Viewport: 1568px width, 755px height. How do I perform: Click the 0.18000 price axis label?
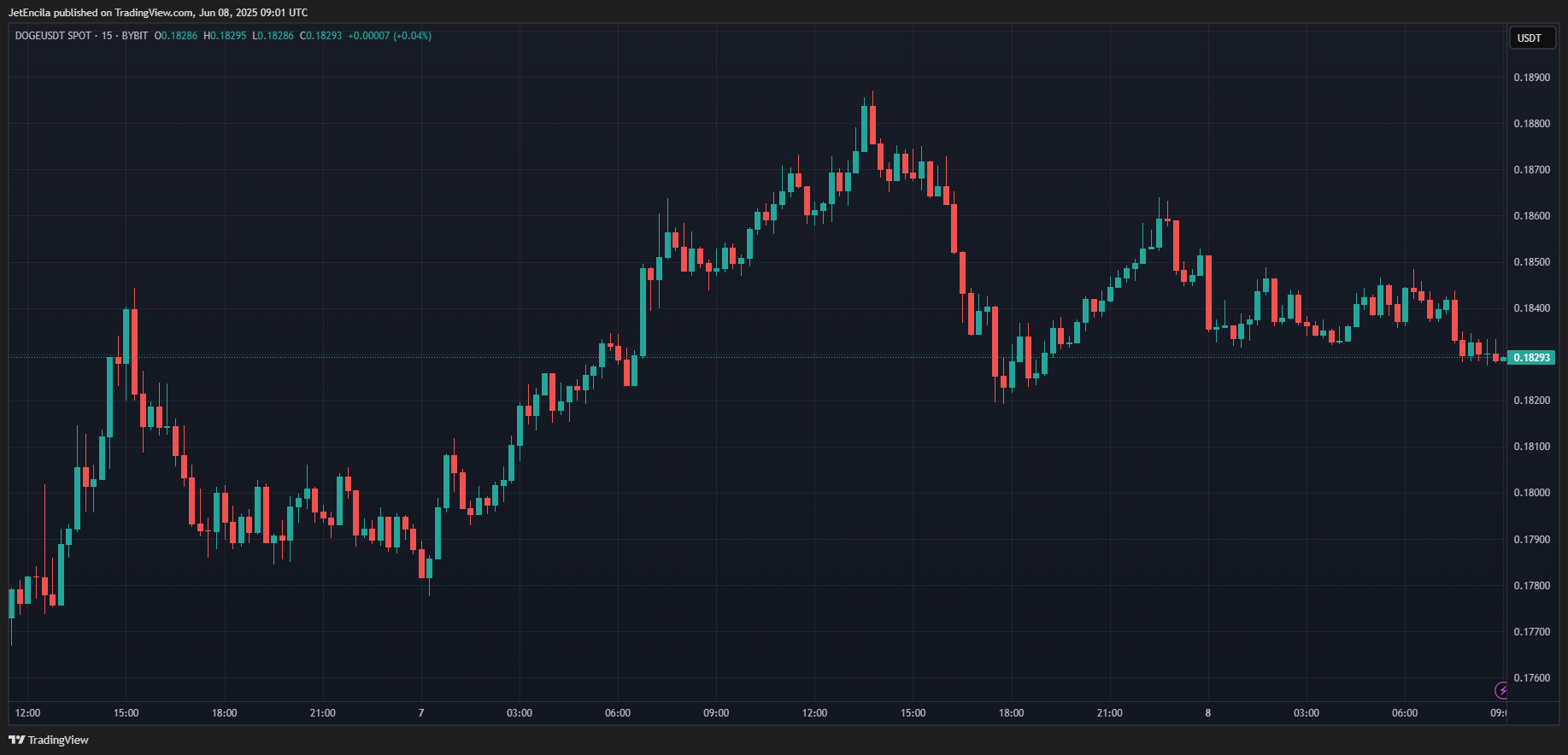pos(1532,493)
